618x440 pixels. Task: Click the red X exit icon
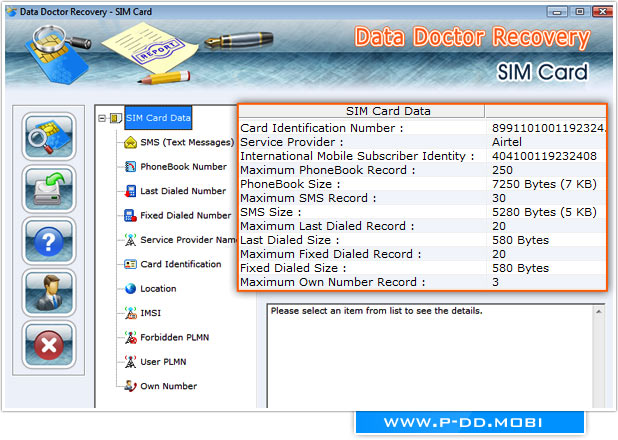tap(48, 346)
